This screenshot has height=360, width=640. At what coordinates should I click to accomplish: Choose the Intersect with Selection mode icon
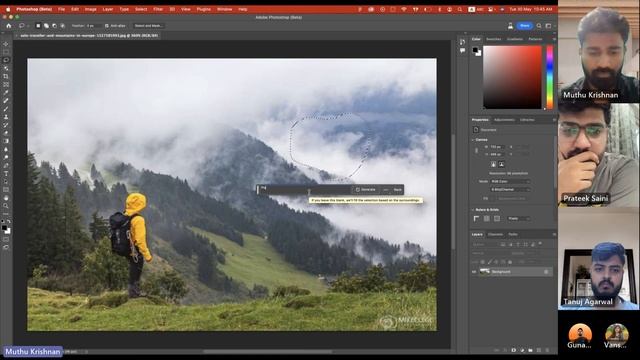tap(62, 26)
